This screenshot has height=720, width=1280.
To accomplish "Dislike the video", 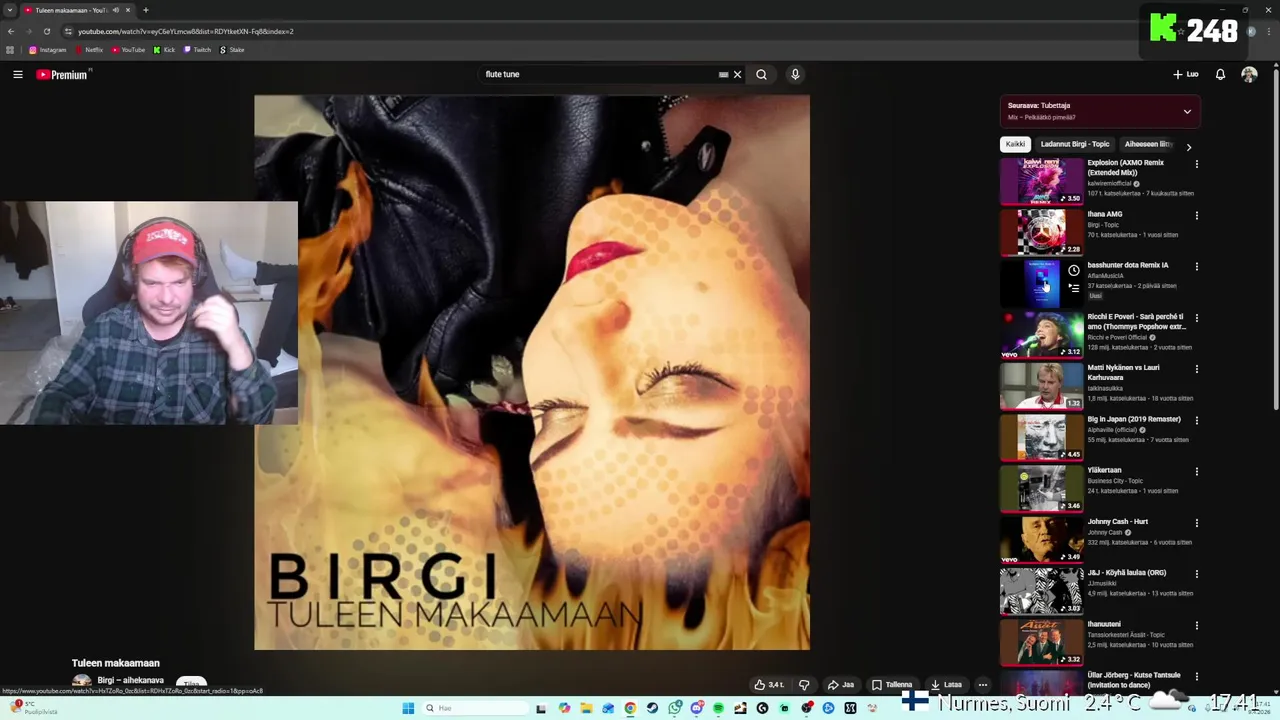I will click(804, 685).
